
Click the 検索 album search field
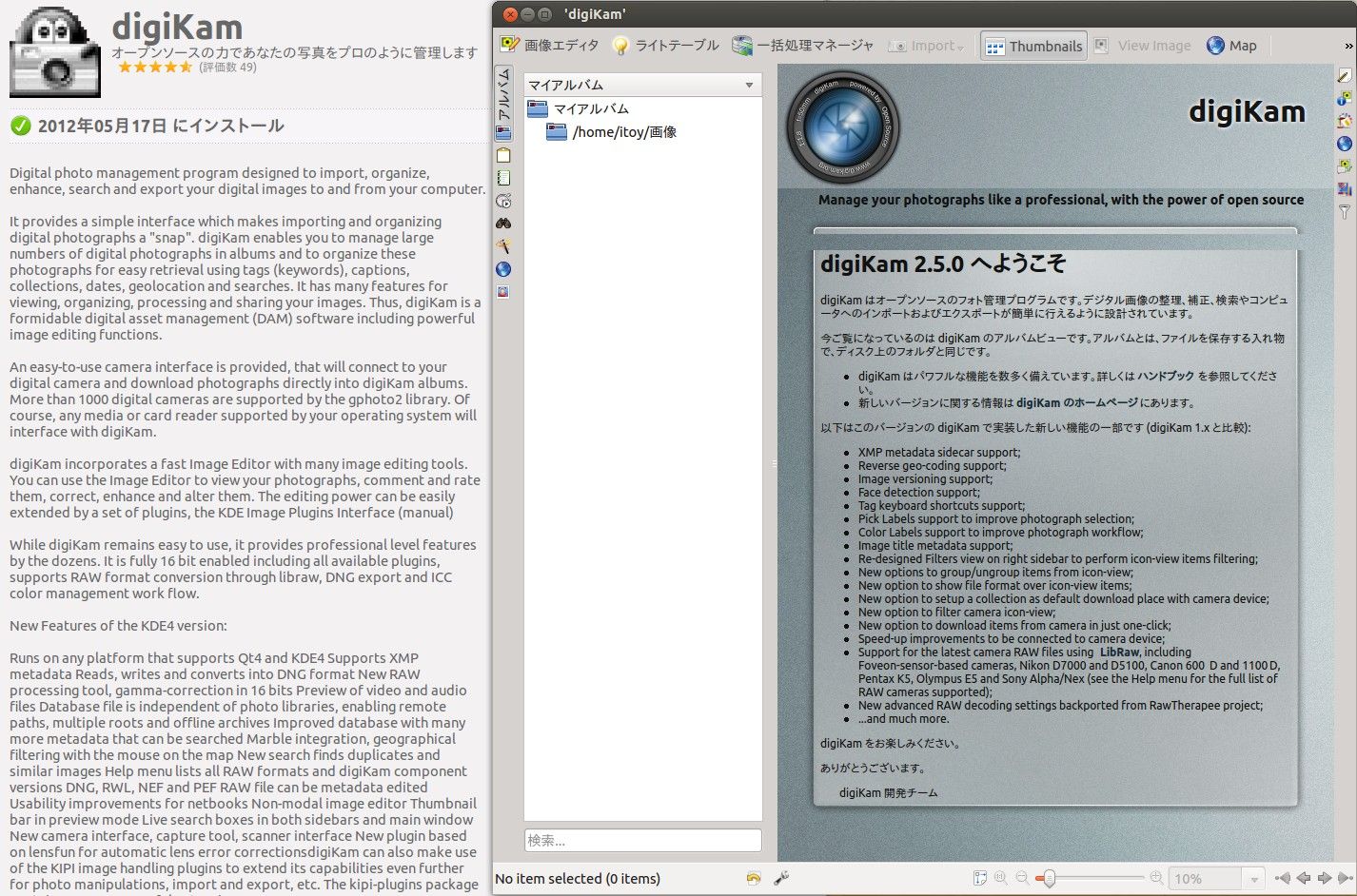coord(642,841)
